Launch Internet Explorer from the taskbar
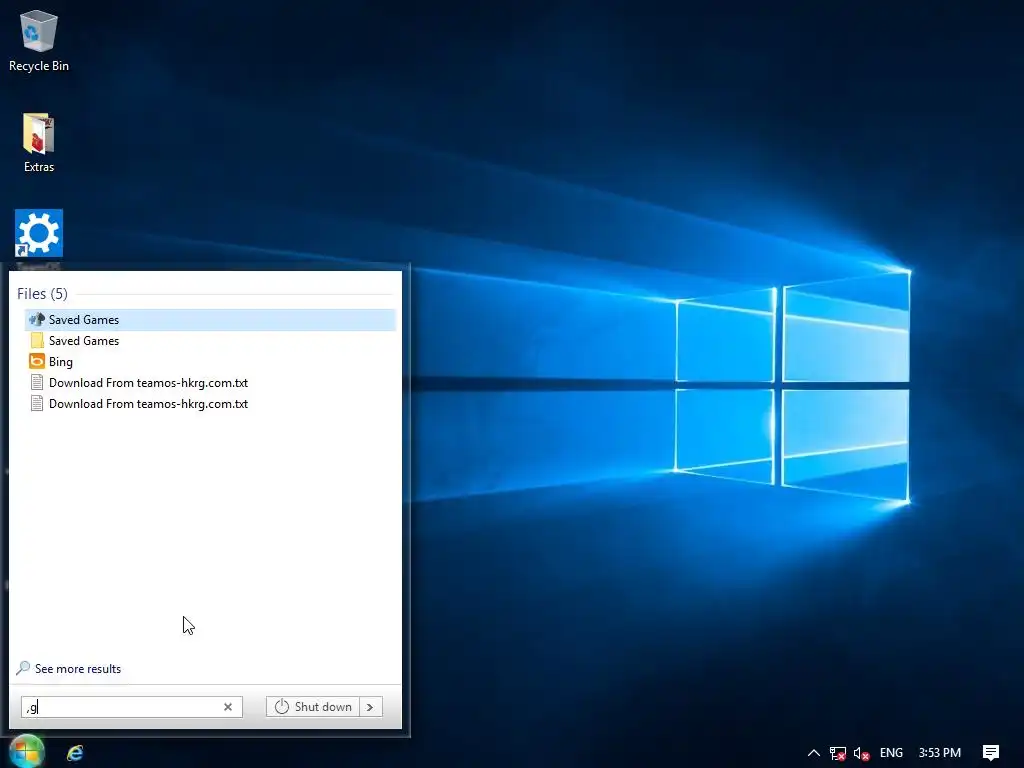Viewport: 1024px width, 768px height. [75, 753]
